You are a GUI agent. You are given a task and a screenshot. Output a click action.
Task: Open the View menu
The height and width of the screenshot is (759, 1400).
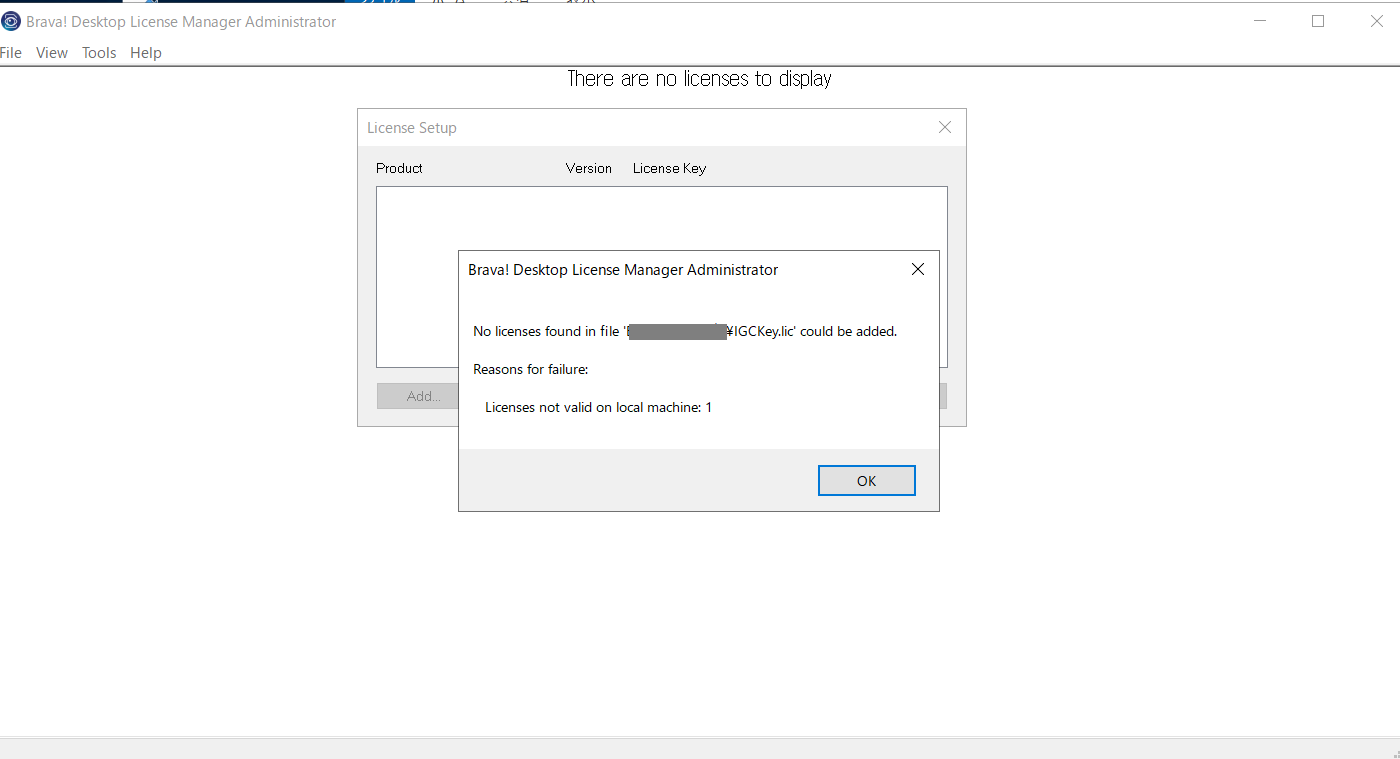(x=52, y=53)
